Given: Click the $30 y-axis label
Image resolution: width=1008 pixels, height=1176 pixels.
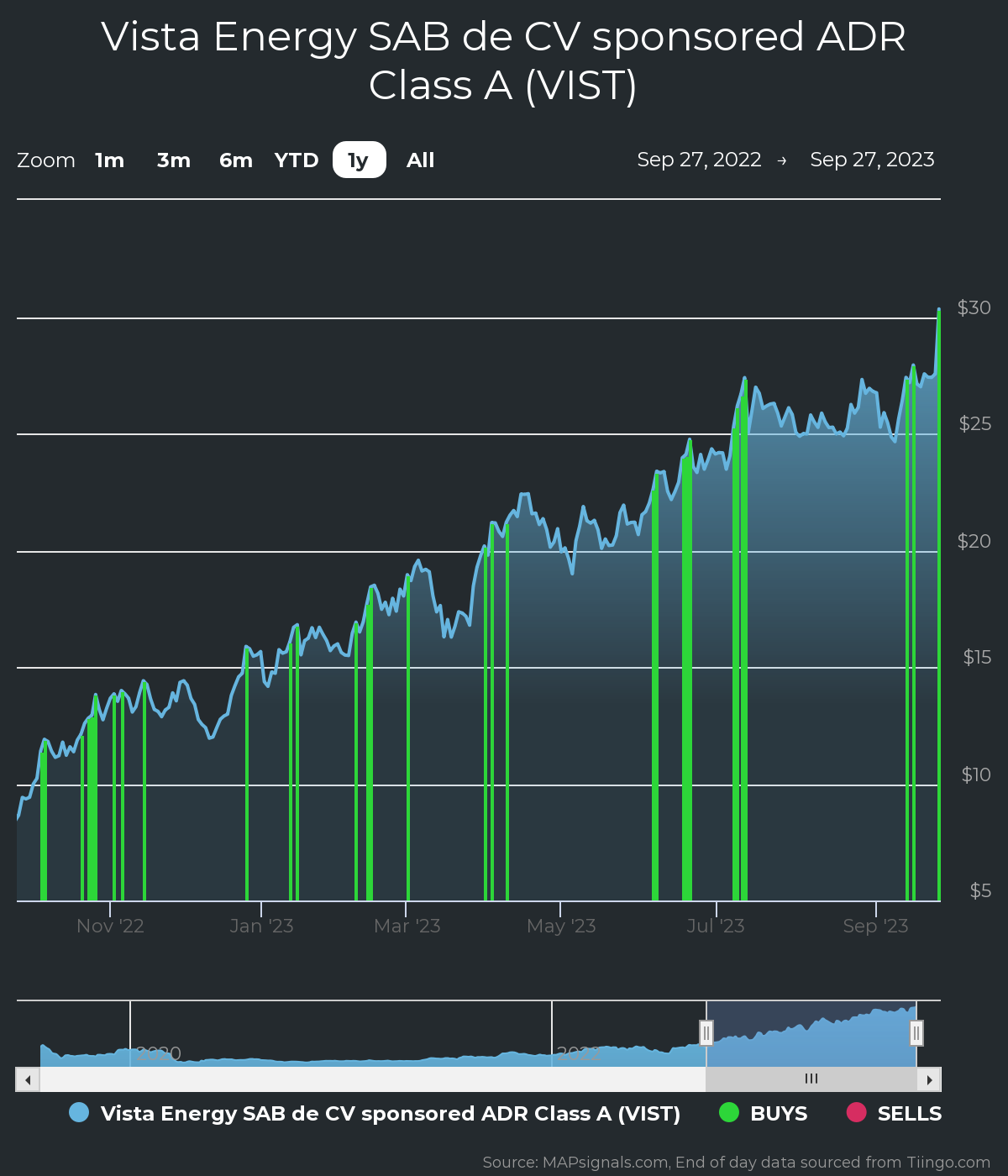Looking at the screenshot, I should point(974,307).
